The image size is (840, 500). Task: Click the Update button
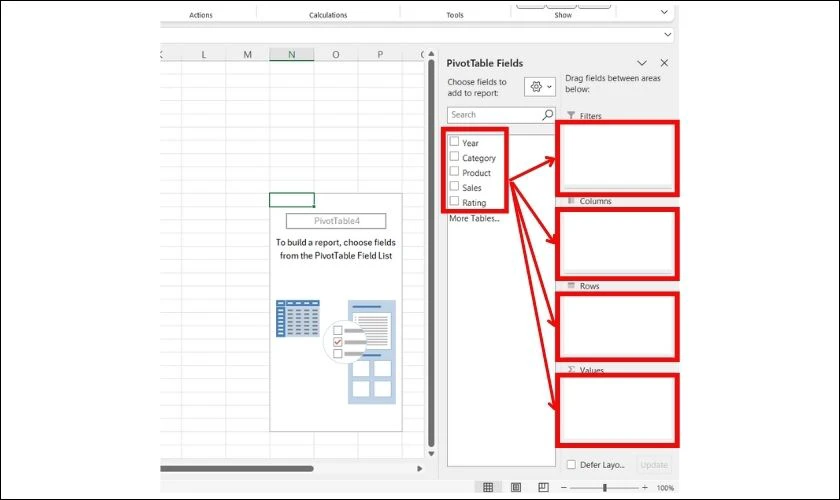[x=654, y=465]
